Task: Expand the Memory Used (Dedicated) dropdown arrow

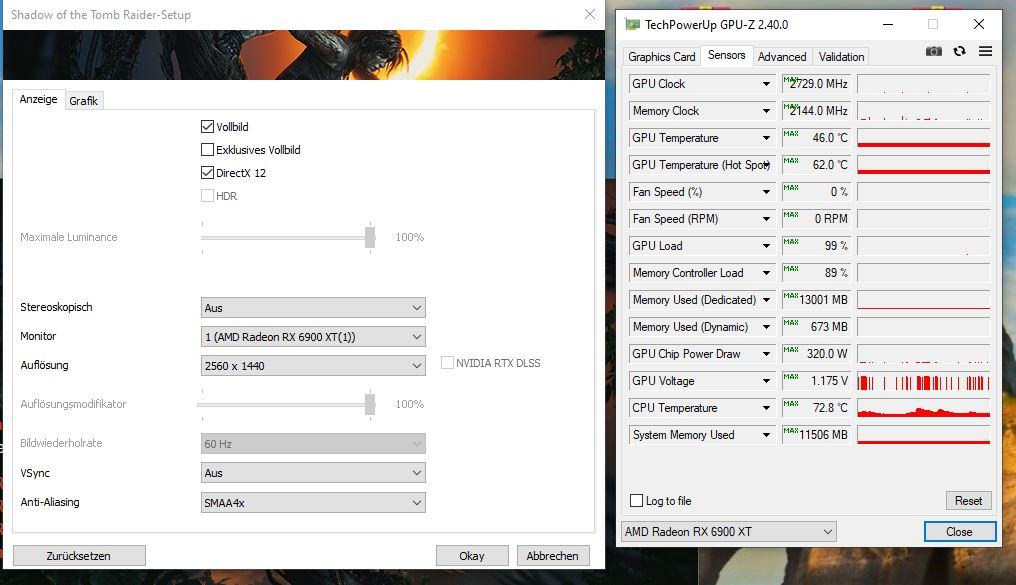Action: point(767,300)
